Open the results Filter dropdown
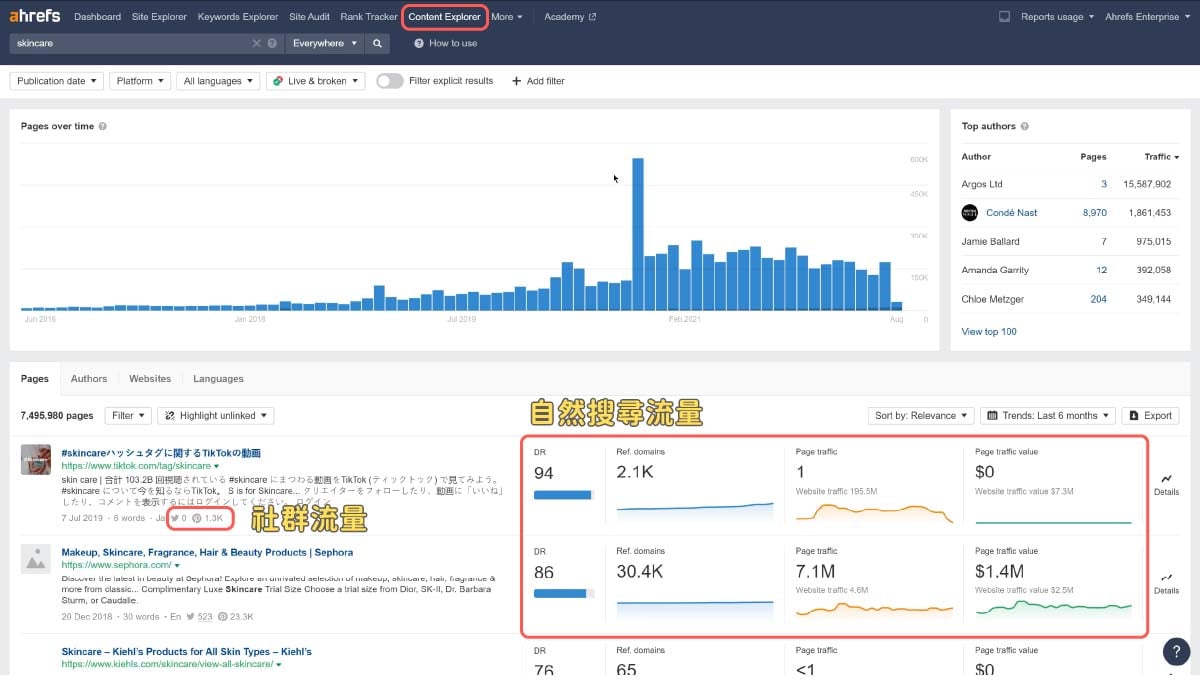Viewport: 1200px width, 680px height. [x=128, y=415]
